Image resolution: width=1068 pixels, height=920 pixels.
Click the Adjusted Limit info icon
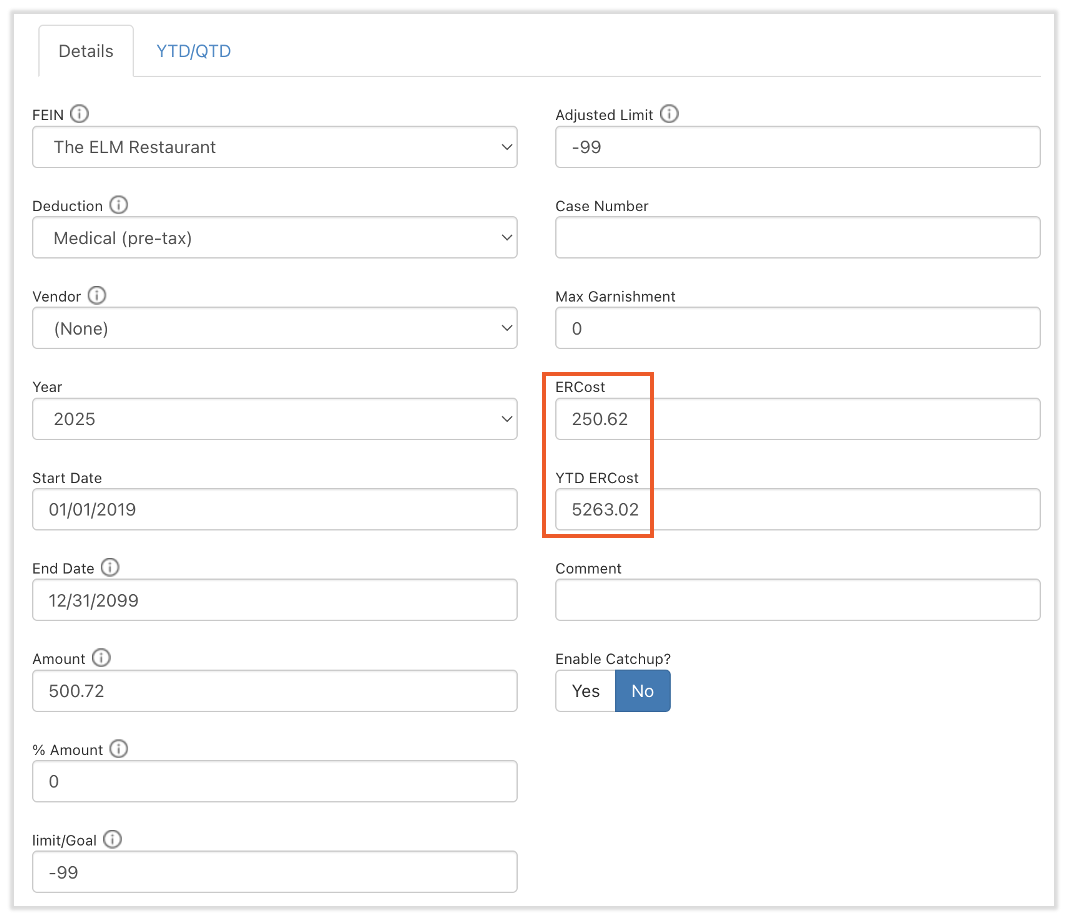[669, 114]
